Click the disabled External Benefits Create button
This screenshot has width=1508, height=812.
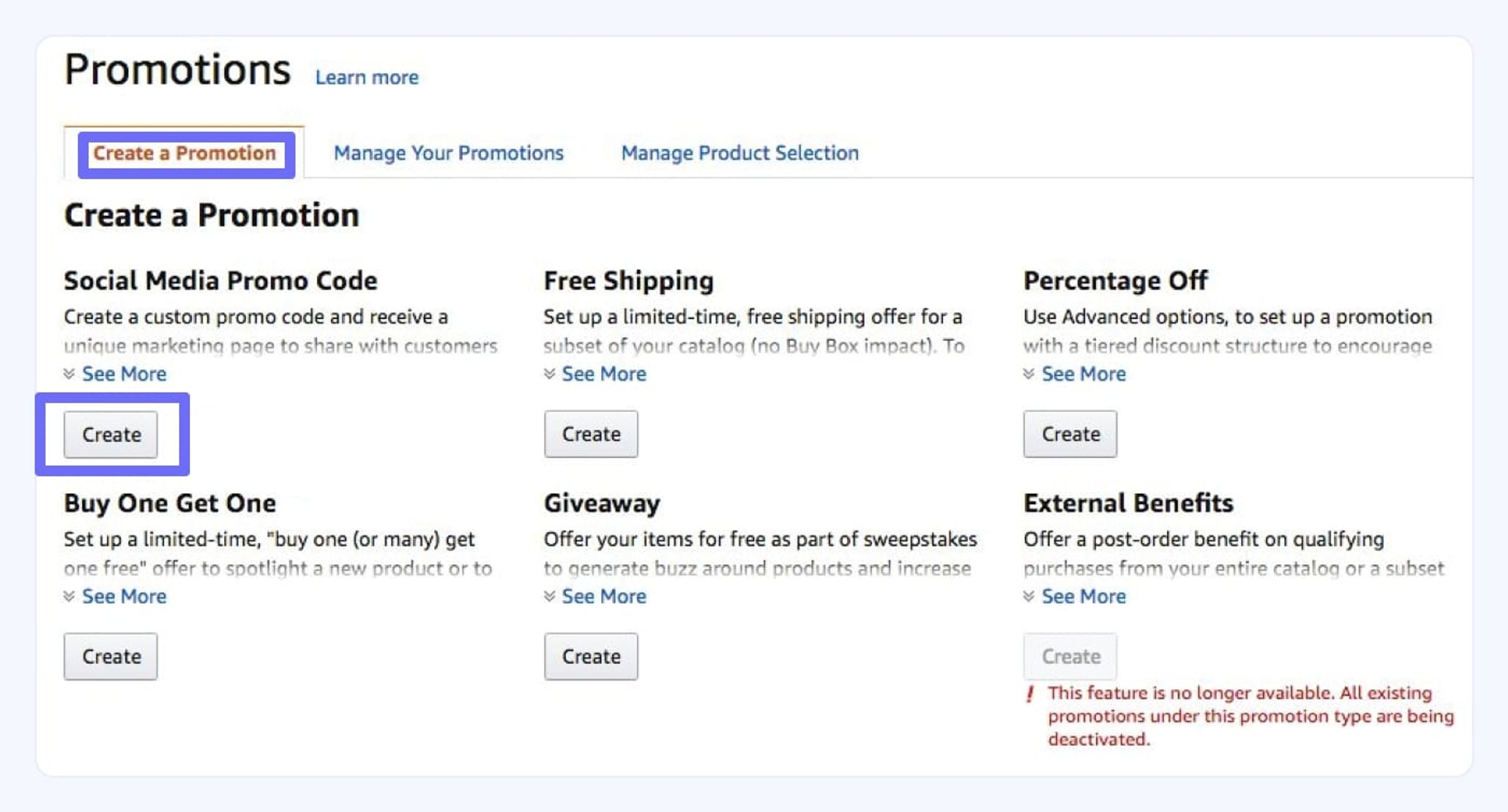(1070, 657)
